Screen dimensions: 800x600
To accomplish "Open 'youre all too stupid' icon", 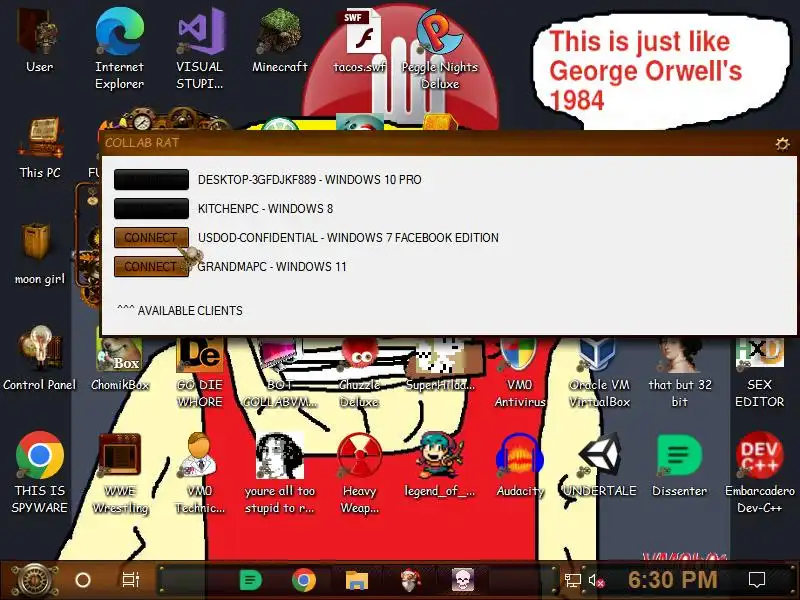I will 280,472.
